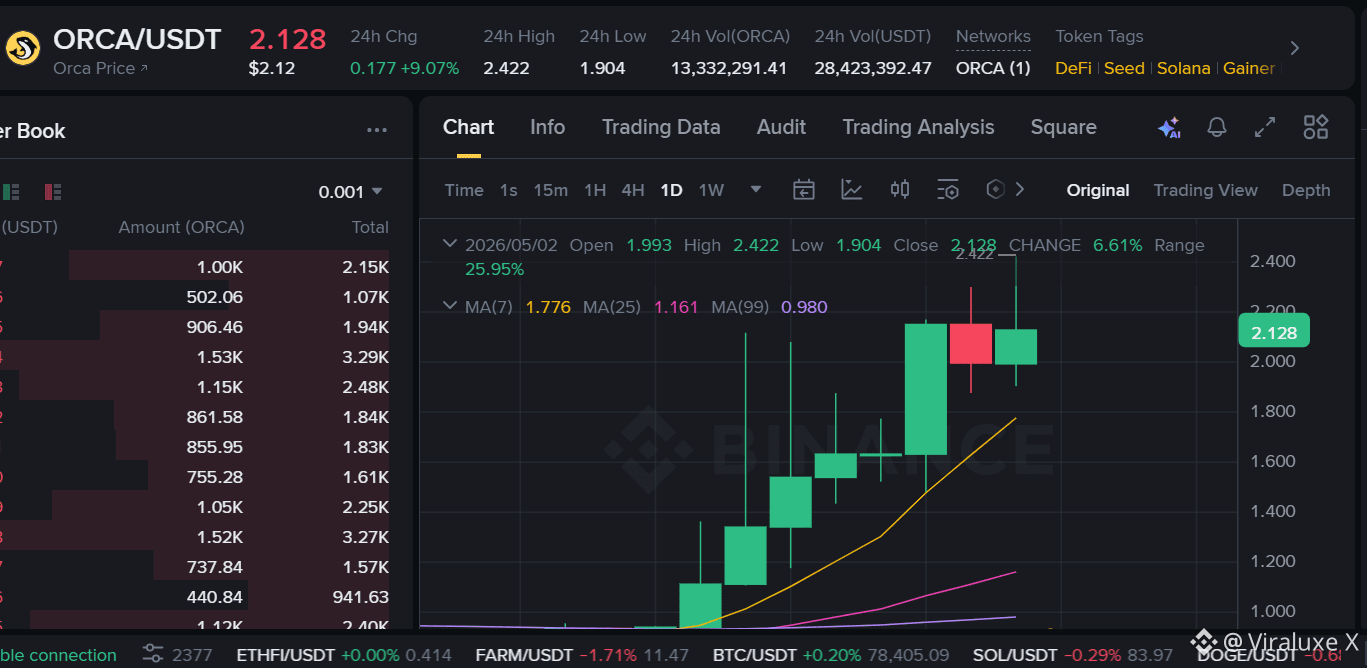Switch to the Info tab

coord(547,127)
